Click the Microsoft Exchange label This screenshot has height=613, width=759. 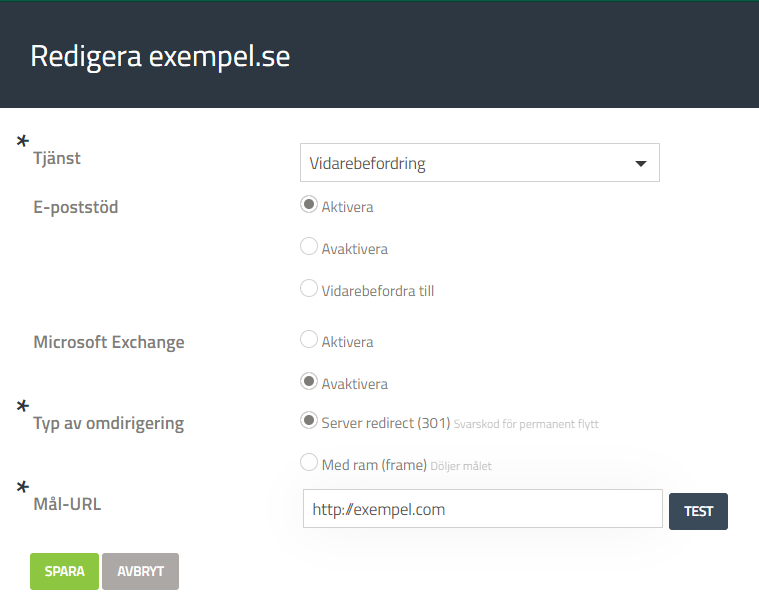109,342
